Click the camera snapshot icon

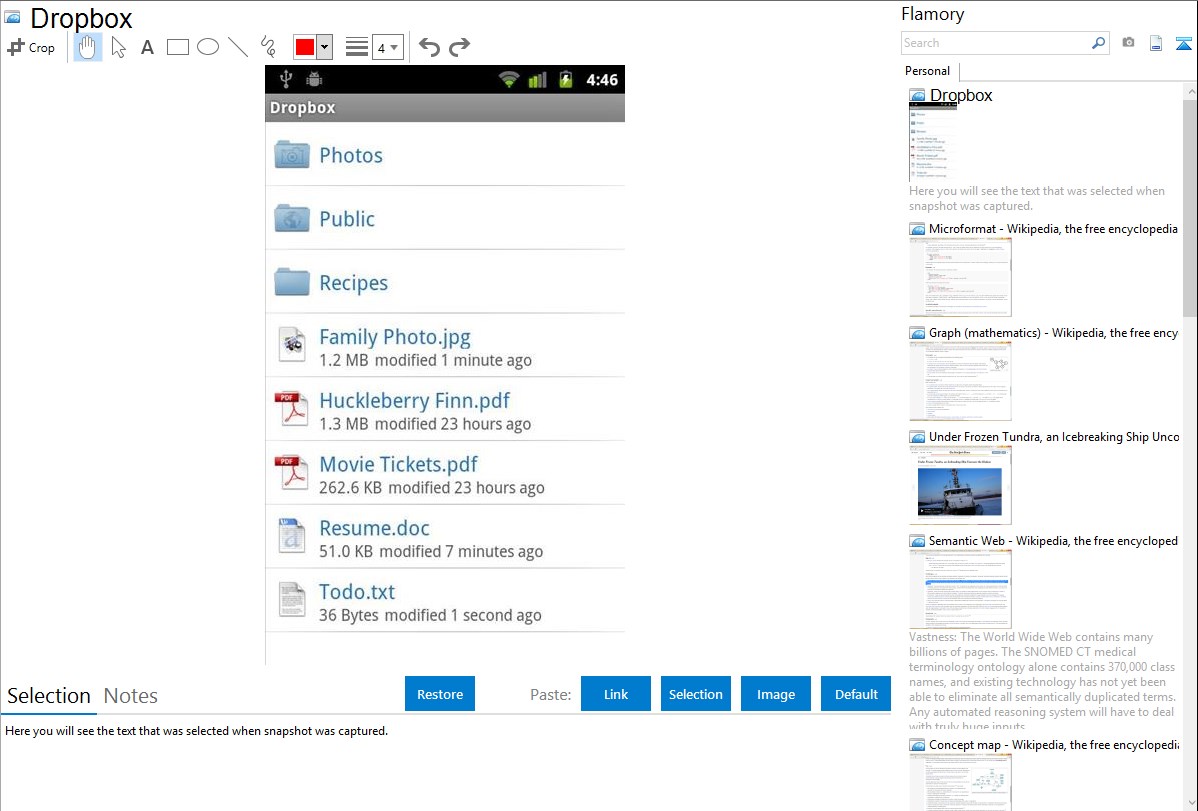click(1128, 43)
